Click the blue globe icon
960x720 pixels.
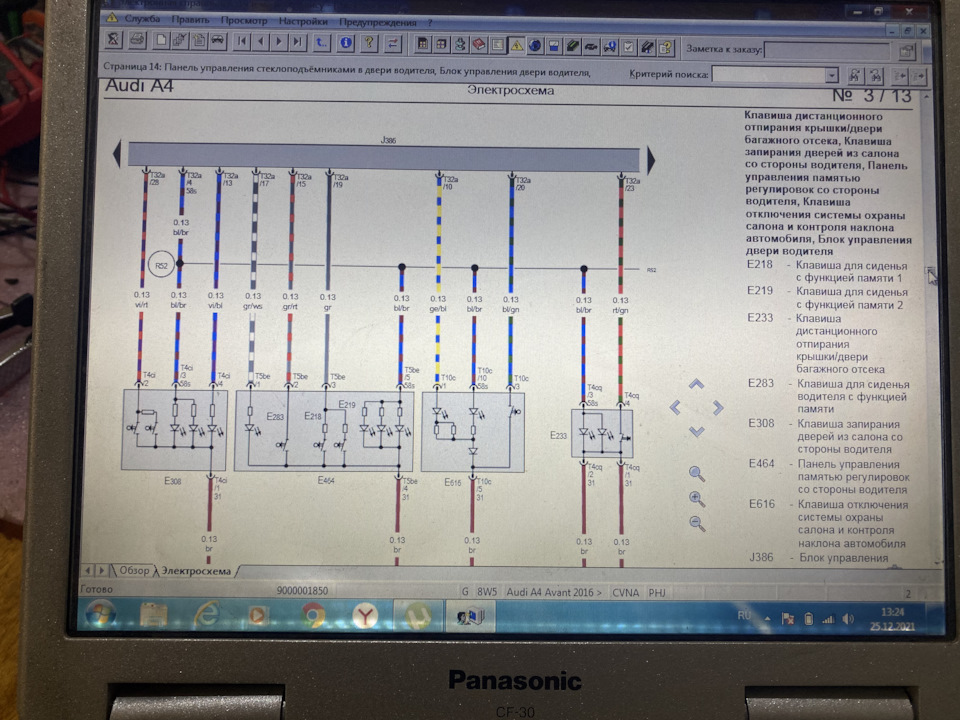point(534,46)
